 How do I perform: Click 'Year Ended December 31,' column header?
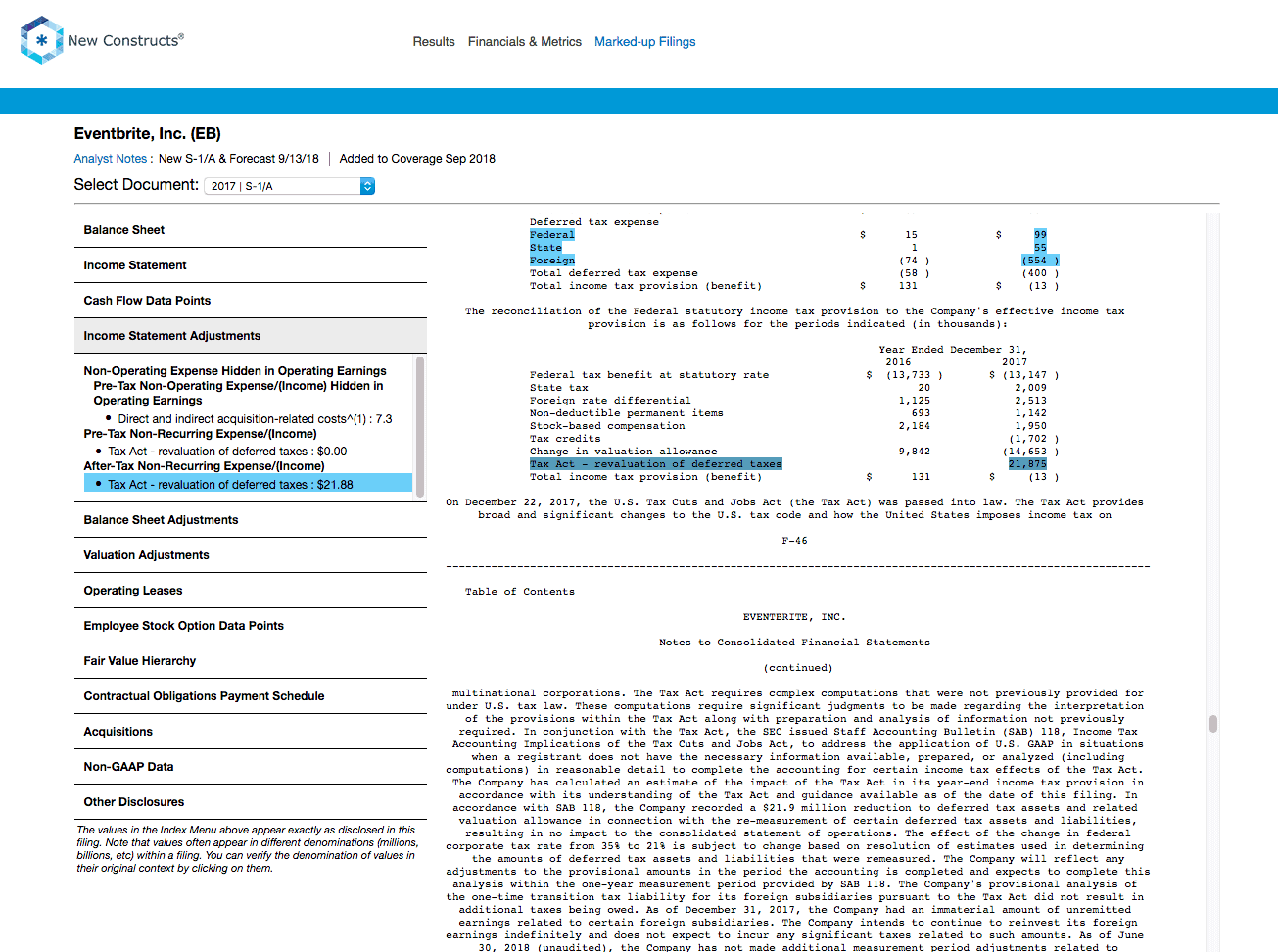[x=953, y=350]
